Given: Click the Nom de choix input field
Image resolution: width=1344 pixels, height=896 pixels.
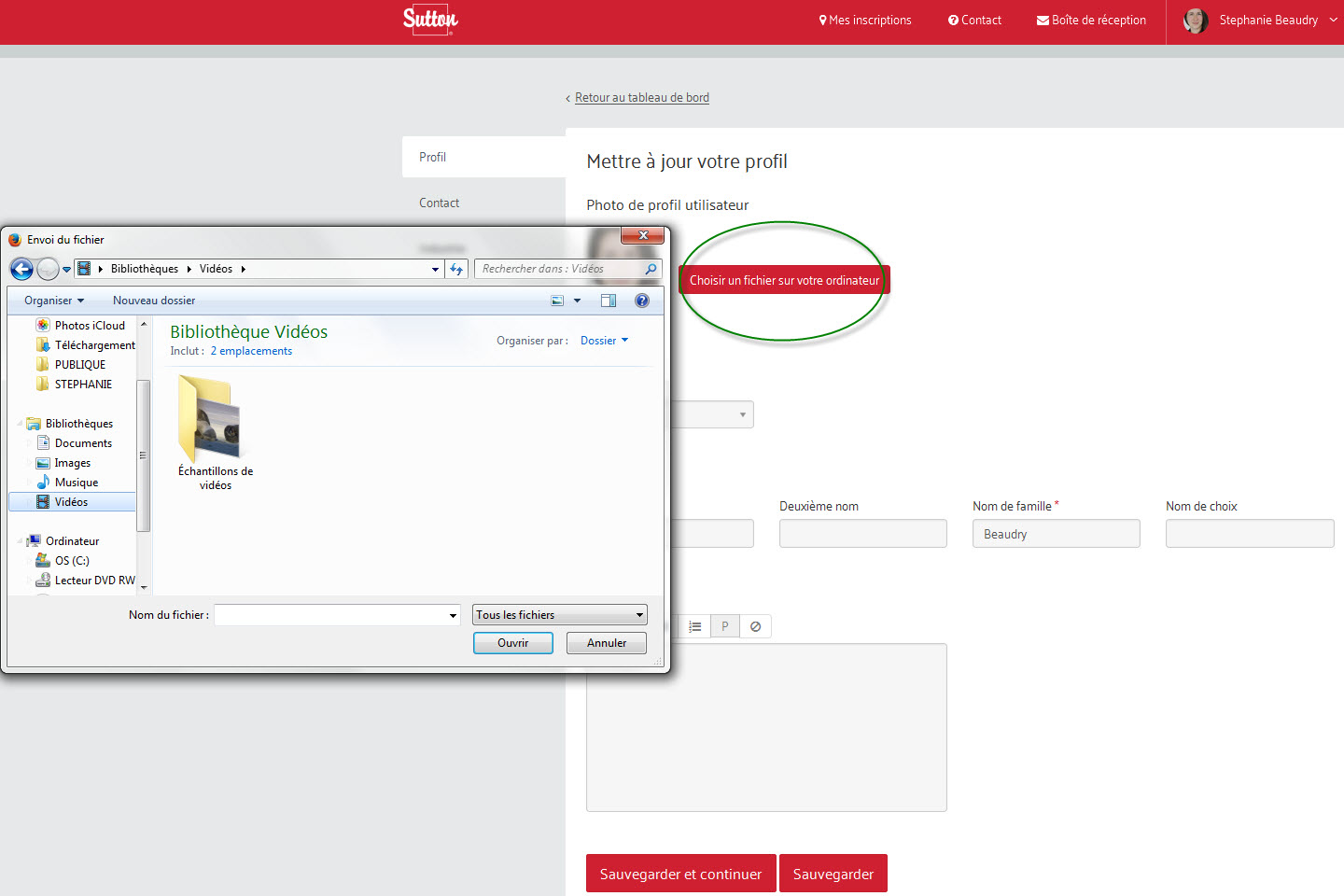Looking at the screenshot, I should click(x=1250, y=533).
